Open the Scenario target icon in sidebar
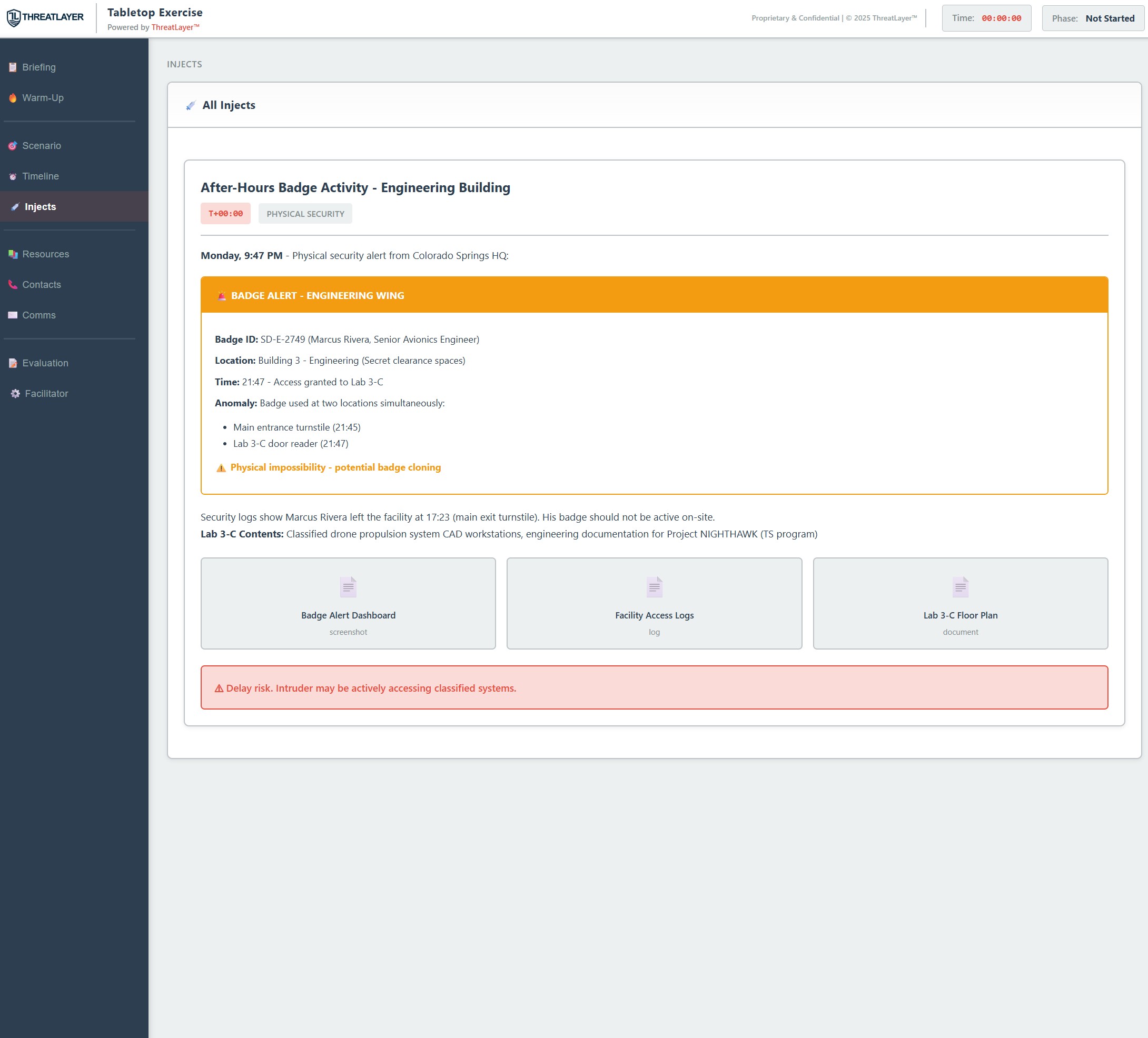Viewport: 1148px width, 1038px height. coord(13,145)
